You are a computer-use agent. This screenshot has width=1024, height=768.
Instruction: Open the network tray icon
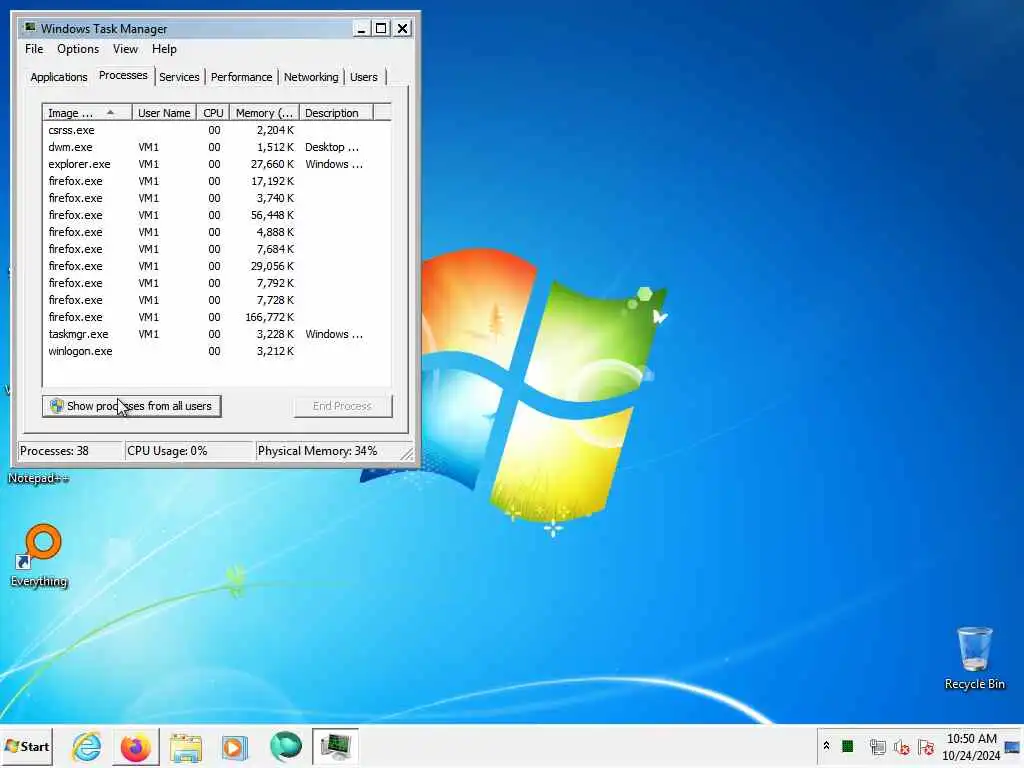click(x=877, y=746)
